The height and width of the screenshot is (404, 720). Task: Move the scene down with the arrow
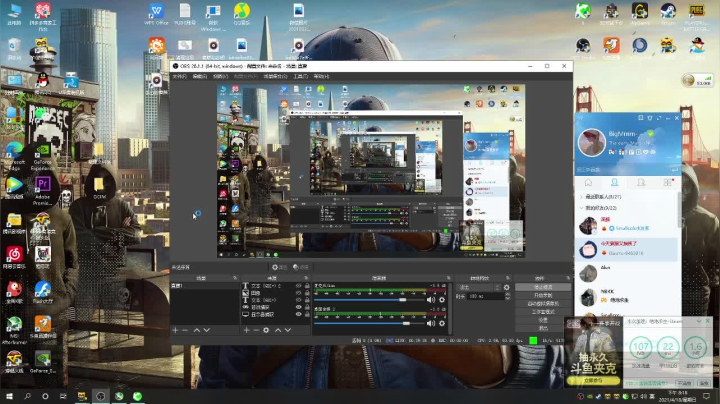pyautogui.click(x=207, y=330)
